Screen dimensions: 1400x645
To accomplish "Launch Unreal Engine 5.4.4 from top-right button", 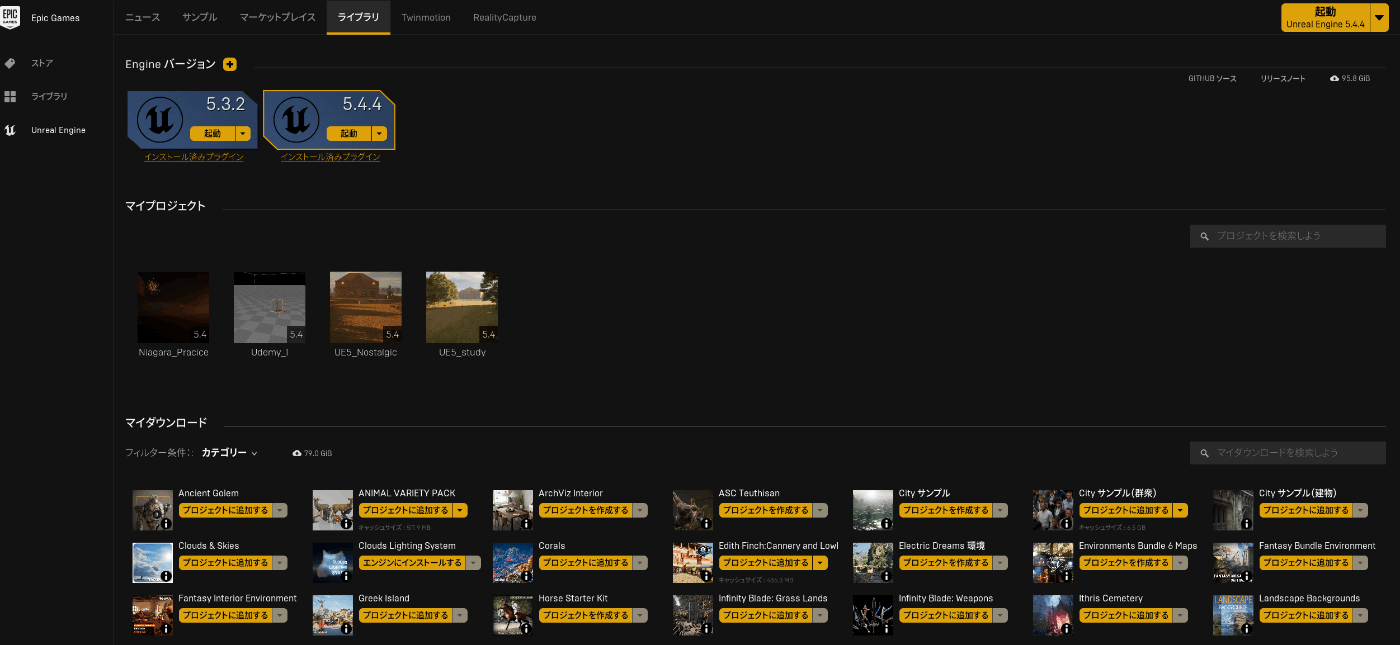I will pyautogui.click(x=1326, y=17).
